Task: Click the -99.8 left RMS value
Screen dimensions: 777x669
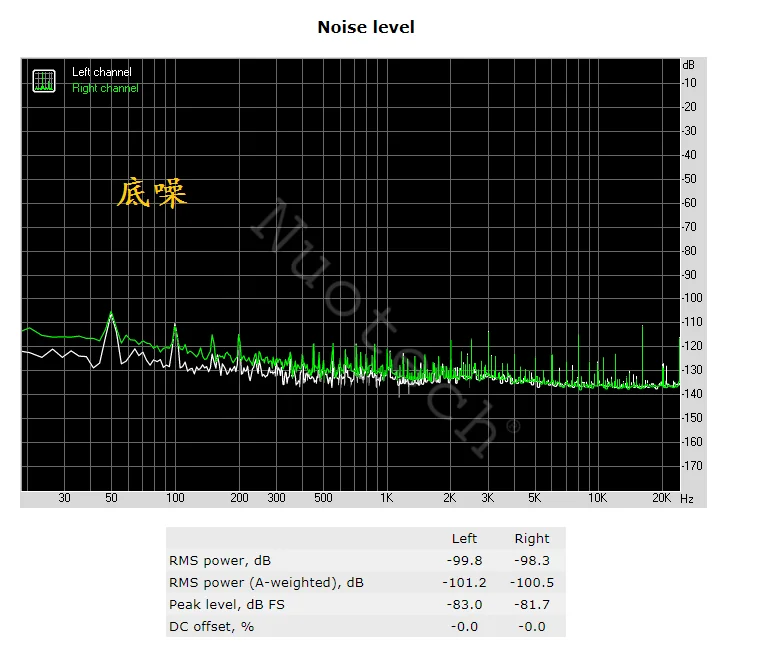Action: 464,560
